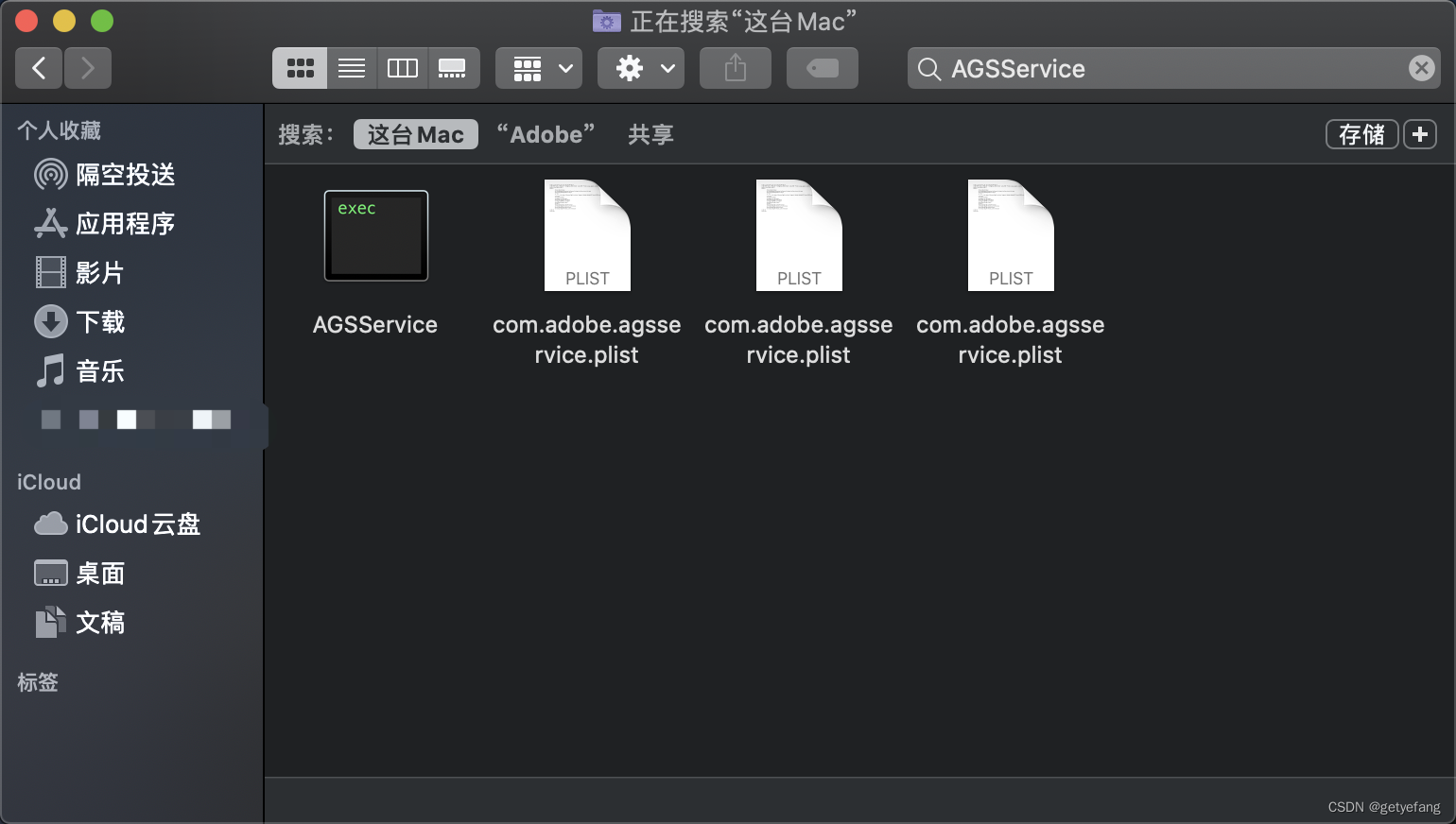Click the red close window button
The height and width of the screenshot is (824, 1456).
(26, 21)
